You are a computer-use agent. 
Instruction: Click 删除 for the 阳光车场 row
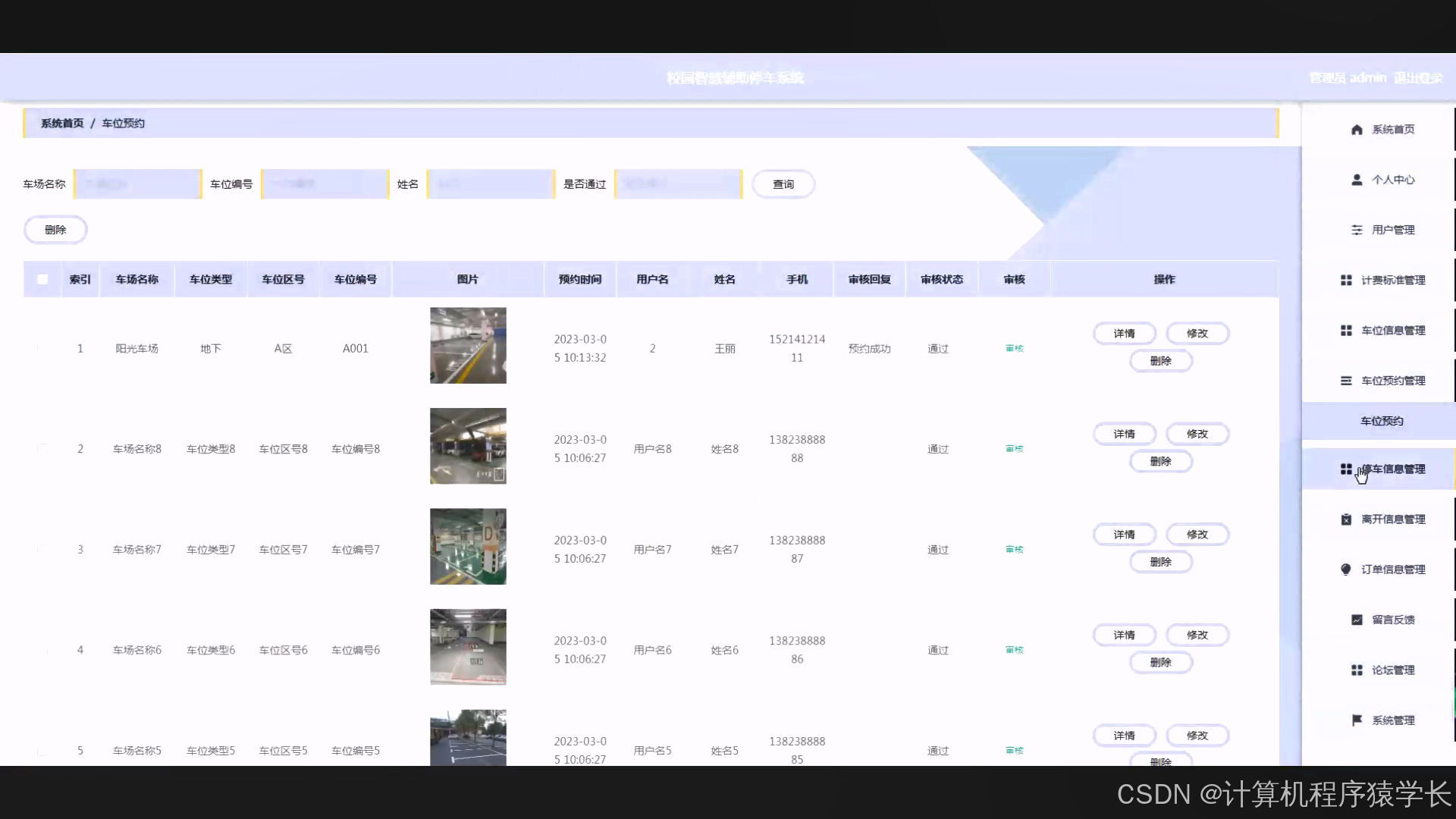(x=1161, y=361)
